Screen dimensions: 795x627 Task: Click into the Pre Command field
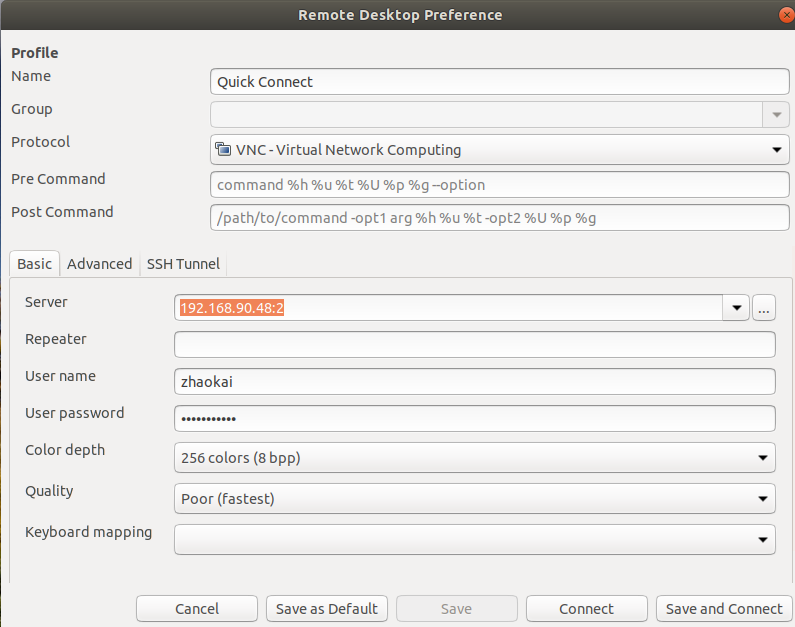click(499, 185)
